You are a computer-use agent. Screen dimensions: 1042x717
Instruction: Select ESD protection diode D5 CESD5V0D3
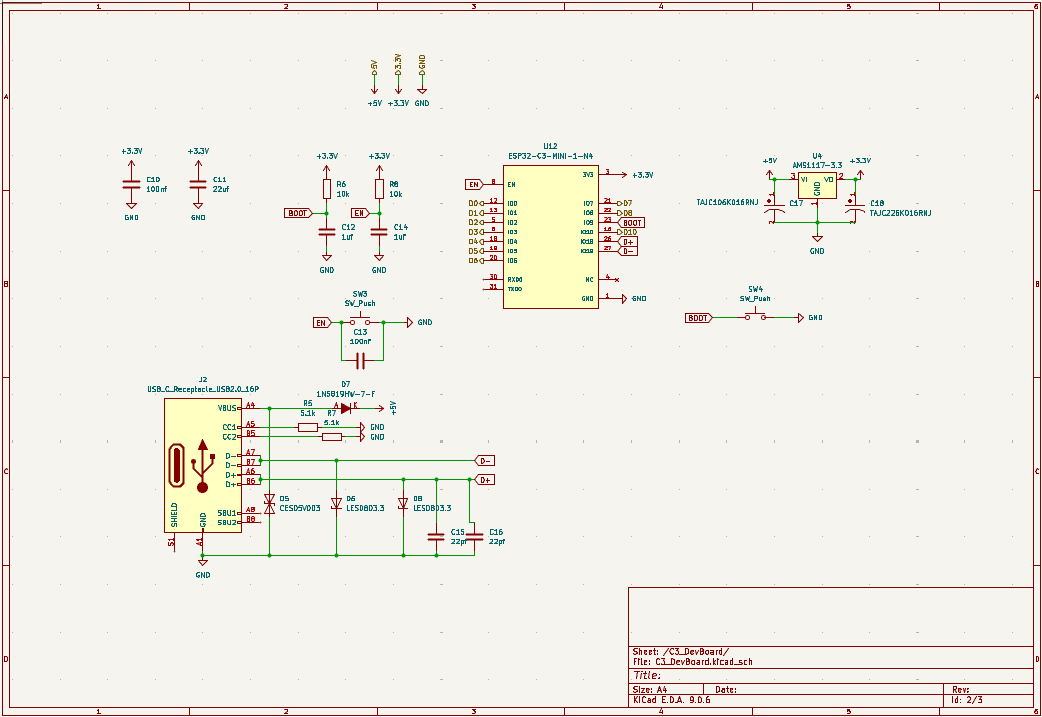[x=268, y=502]
